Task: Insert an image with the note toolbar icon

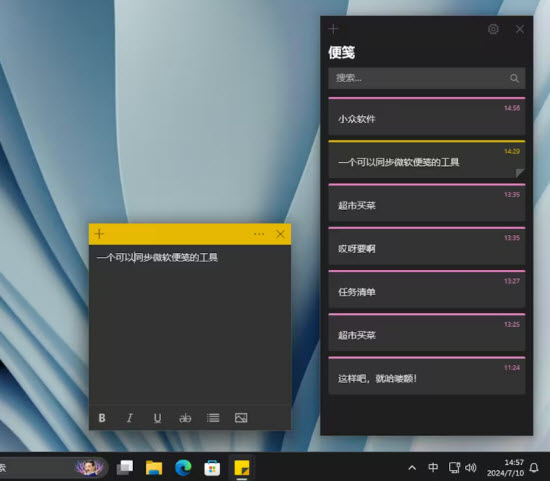Action: [x=241, y=418]
